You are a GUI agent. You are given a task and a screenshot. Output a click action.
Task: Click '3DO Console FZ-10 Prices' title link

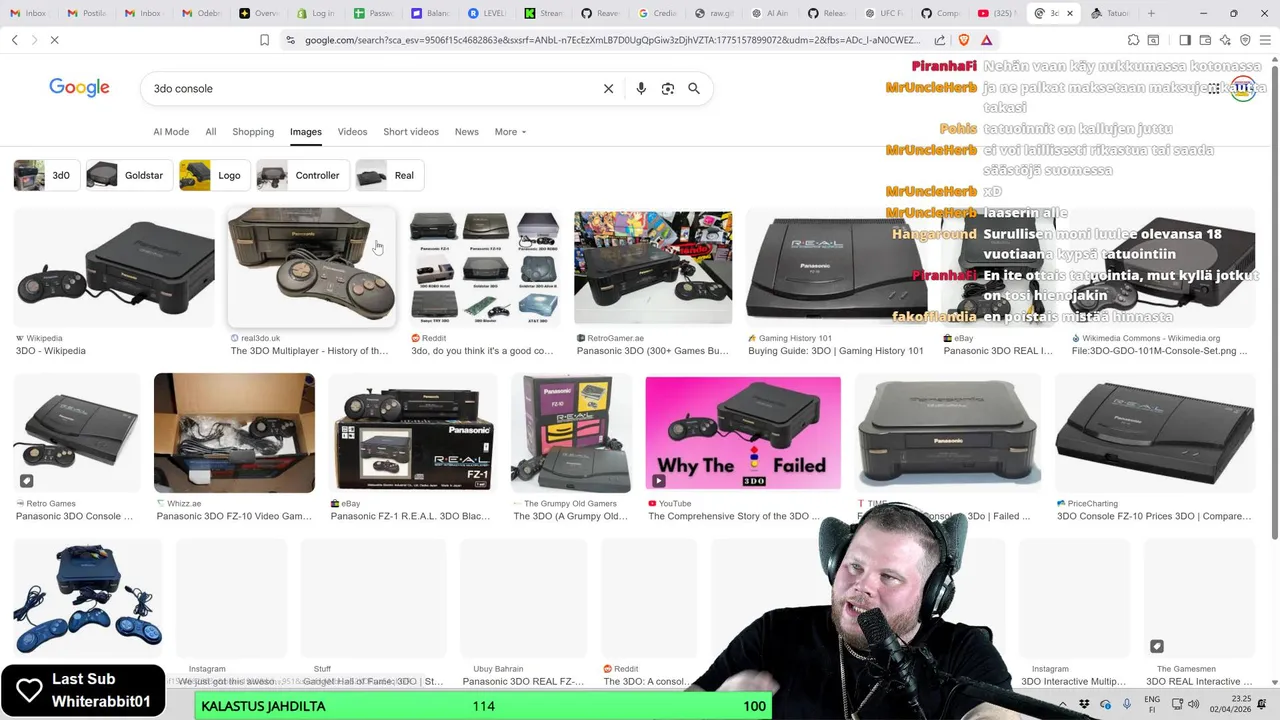coord(1154,516)
